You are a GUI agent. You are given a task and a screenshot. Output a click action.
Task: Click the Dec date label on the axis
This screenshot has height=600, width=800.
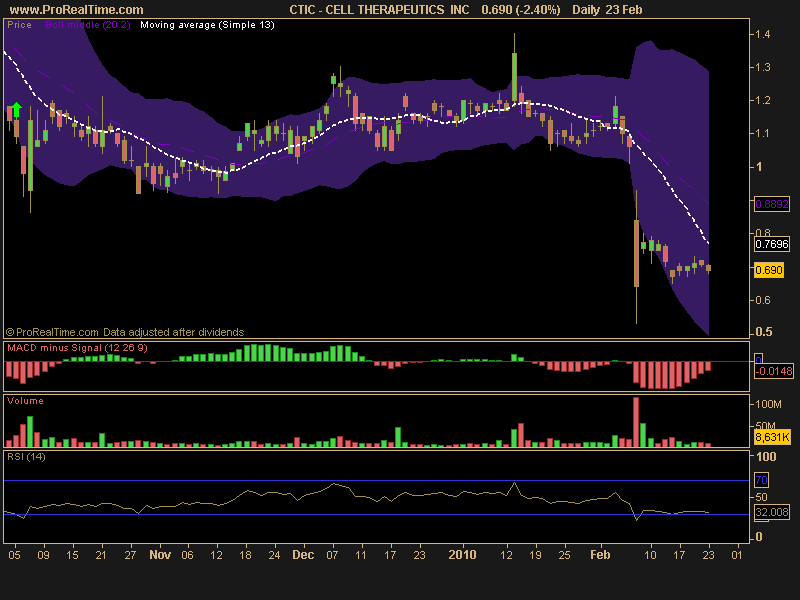tap(303, 555)
